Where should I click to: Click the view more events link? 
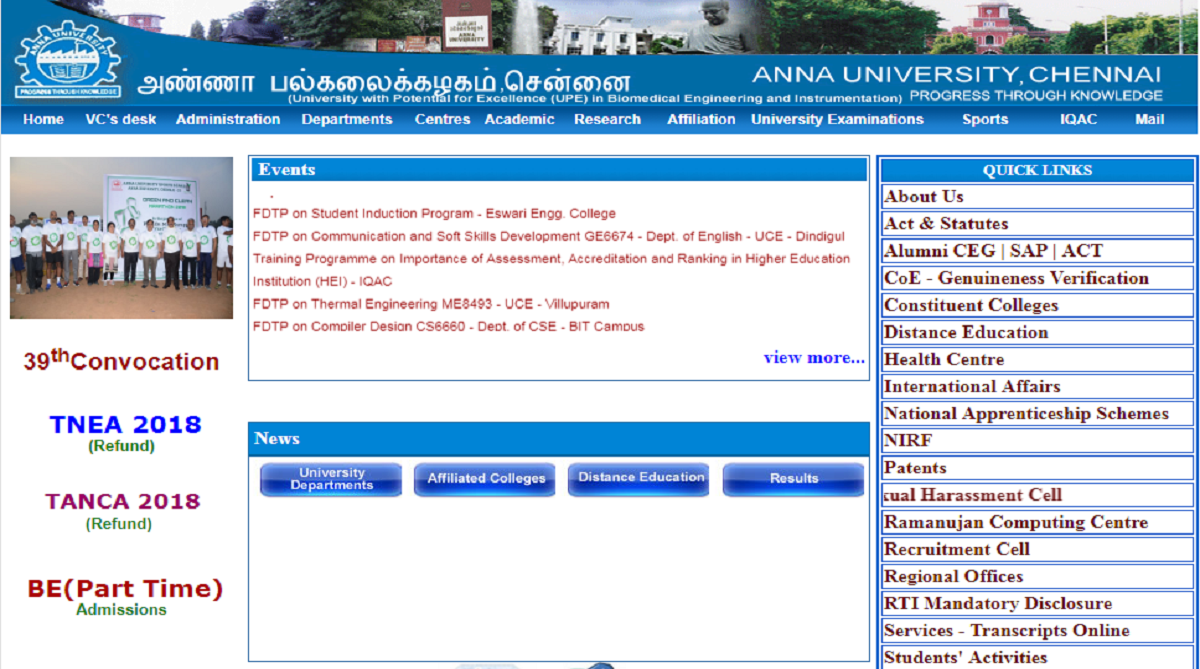click(x=814, y=357)
